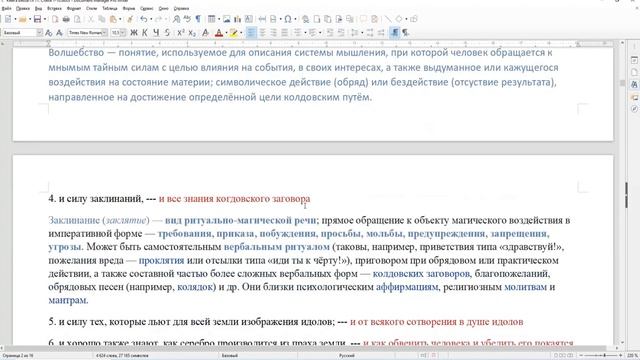Click the Insert Comment icon
This screenshot has height=360, width=640.
pyautogui.click(x=363, y=19)
